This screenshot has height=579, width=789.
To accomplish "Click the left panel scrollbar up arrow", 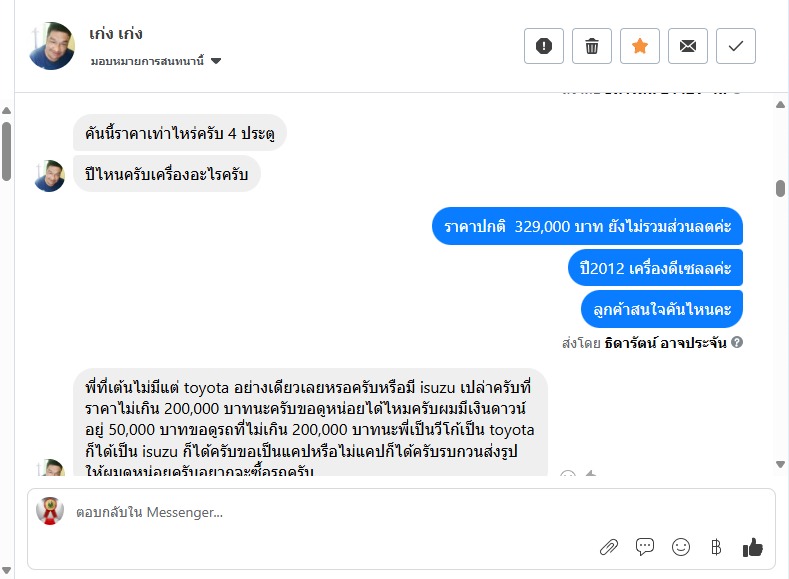I will (x=6, y=110).
